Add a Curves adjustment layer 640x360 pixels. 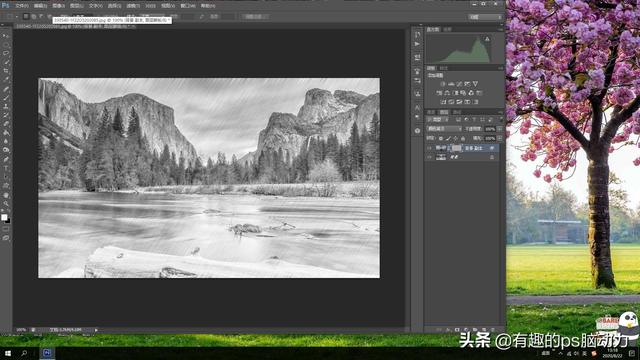[x=459, y=84]
